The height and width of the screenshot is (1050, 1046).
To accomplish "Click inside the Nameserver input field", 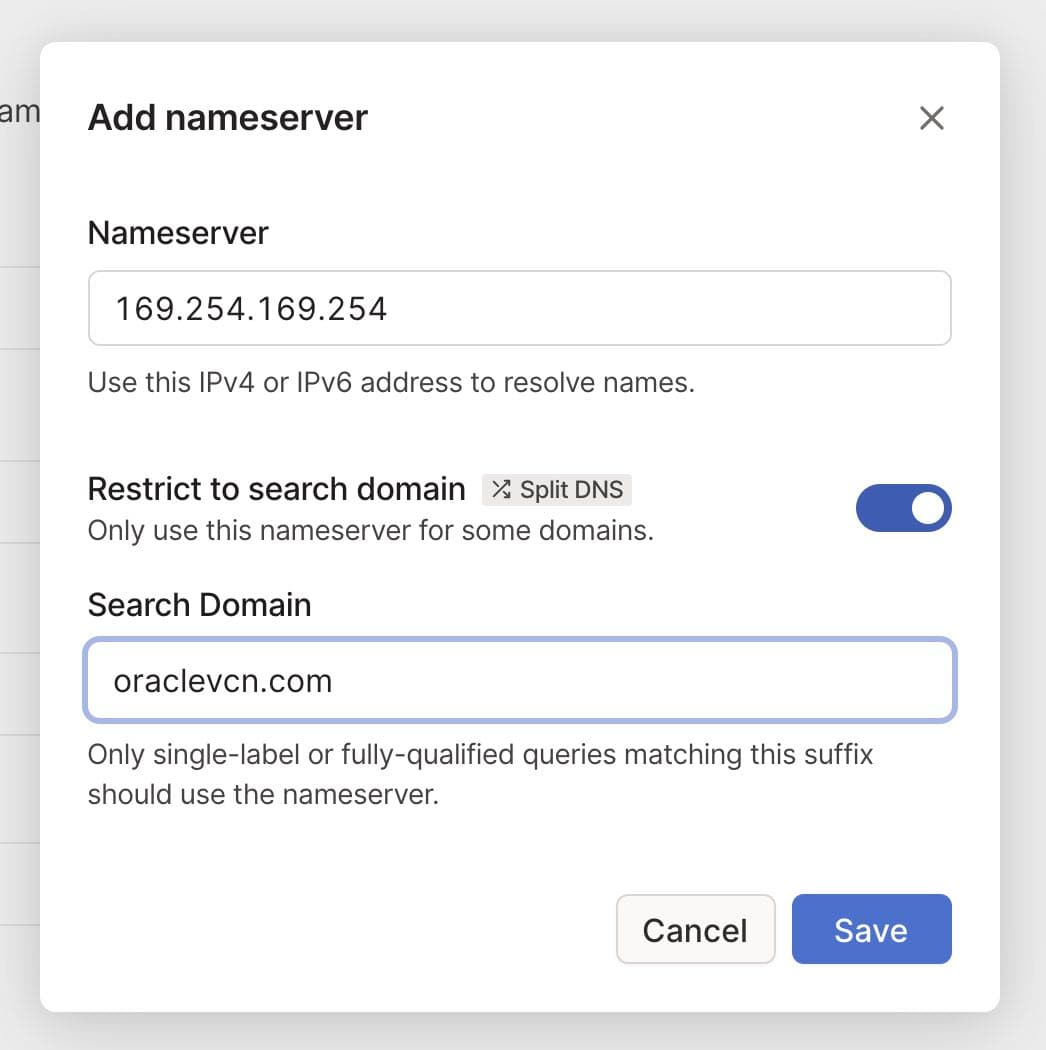I will 519,307.
